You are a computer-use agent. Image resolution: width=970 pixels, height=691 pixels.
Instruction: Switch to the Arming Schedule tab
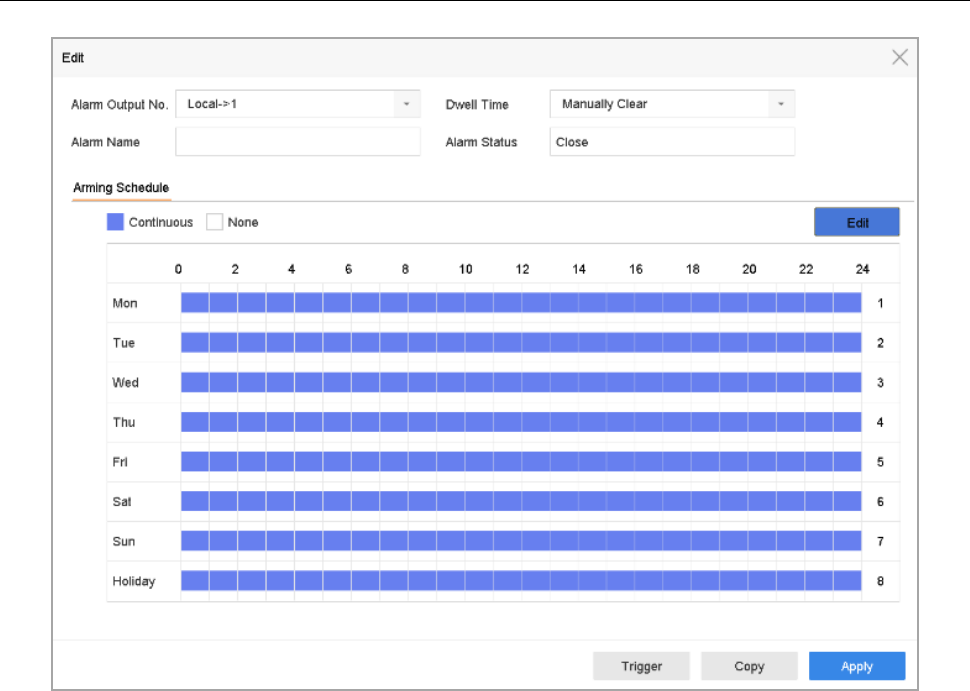[x=121, y=188]
